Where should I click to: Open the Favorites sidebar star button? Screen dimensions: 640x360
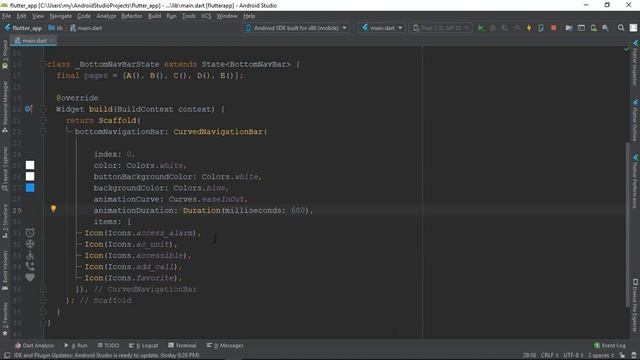[x=5, y=320]
